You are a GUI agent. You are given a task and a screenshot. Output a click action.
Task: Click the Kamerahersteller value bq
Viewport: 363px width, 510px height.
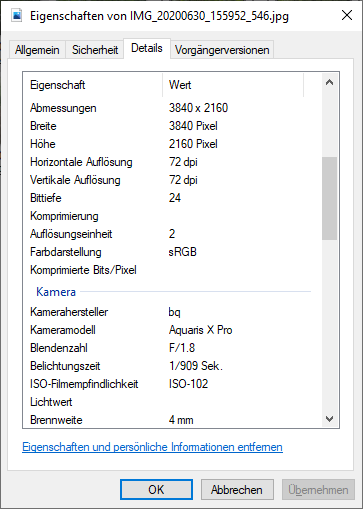[175, 312]
